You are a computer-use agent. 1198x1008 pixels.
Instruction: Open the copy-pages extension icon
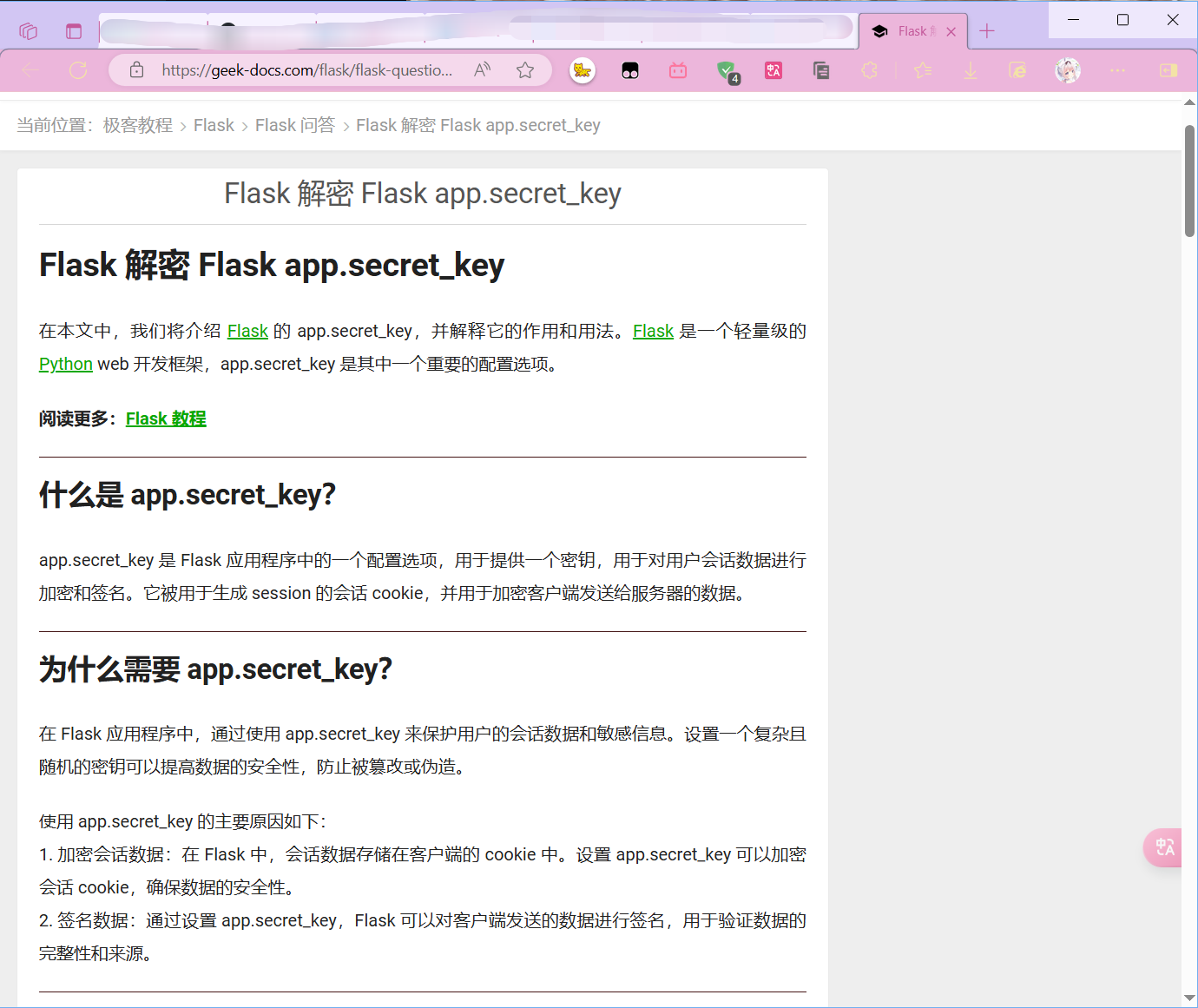coord(821,70)
